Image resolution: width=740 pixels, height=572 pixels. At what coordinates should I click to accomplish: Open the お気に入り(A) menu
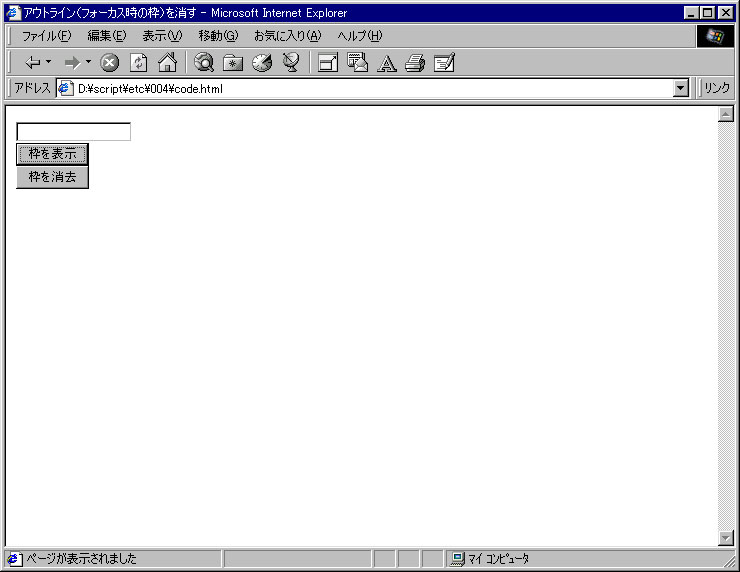coord(287,36)
